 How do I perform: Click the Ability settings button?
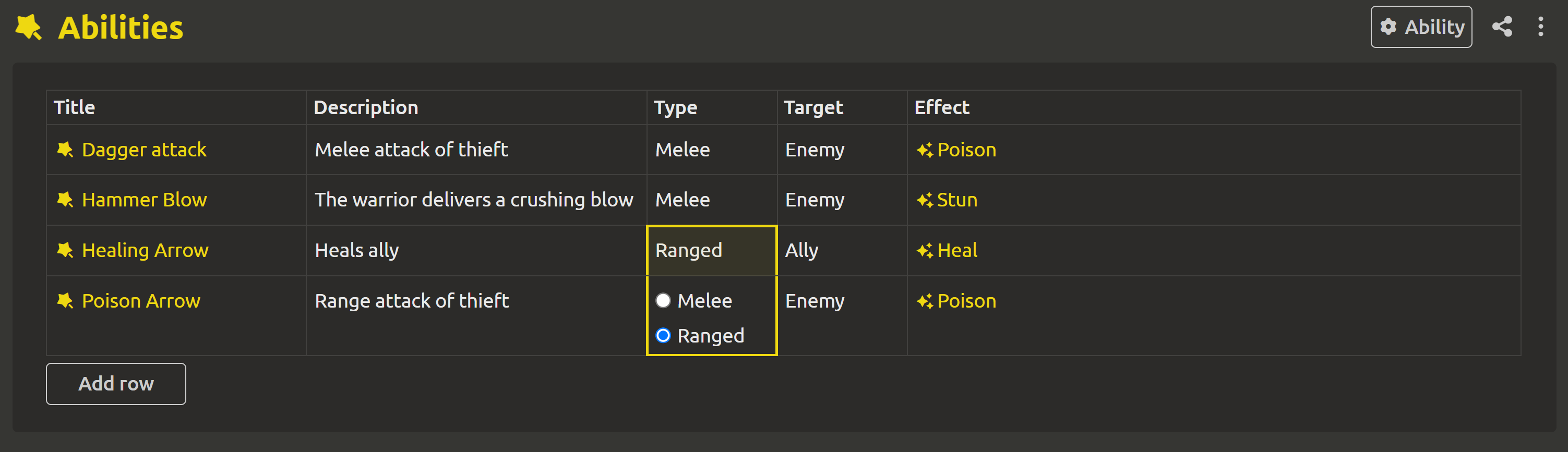pyautogui.click(x=1421, y=27)
